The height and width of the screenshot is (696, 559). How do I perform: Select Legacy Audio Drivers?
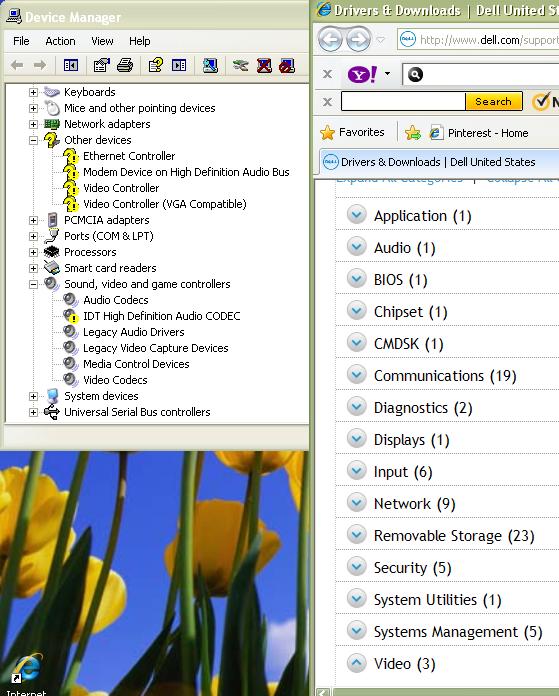[134, 332]
